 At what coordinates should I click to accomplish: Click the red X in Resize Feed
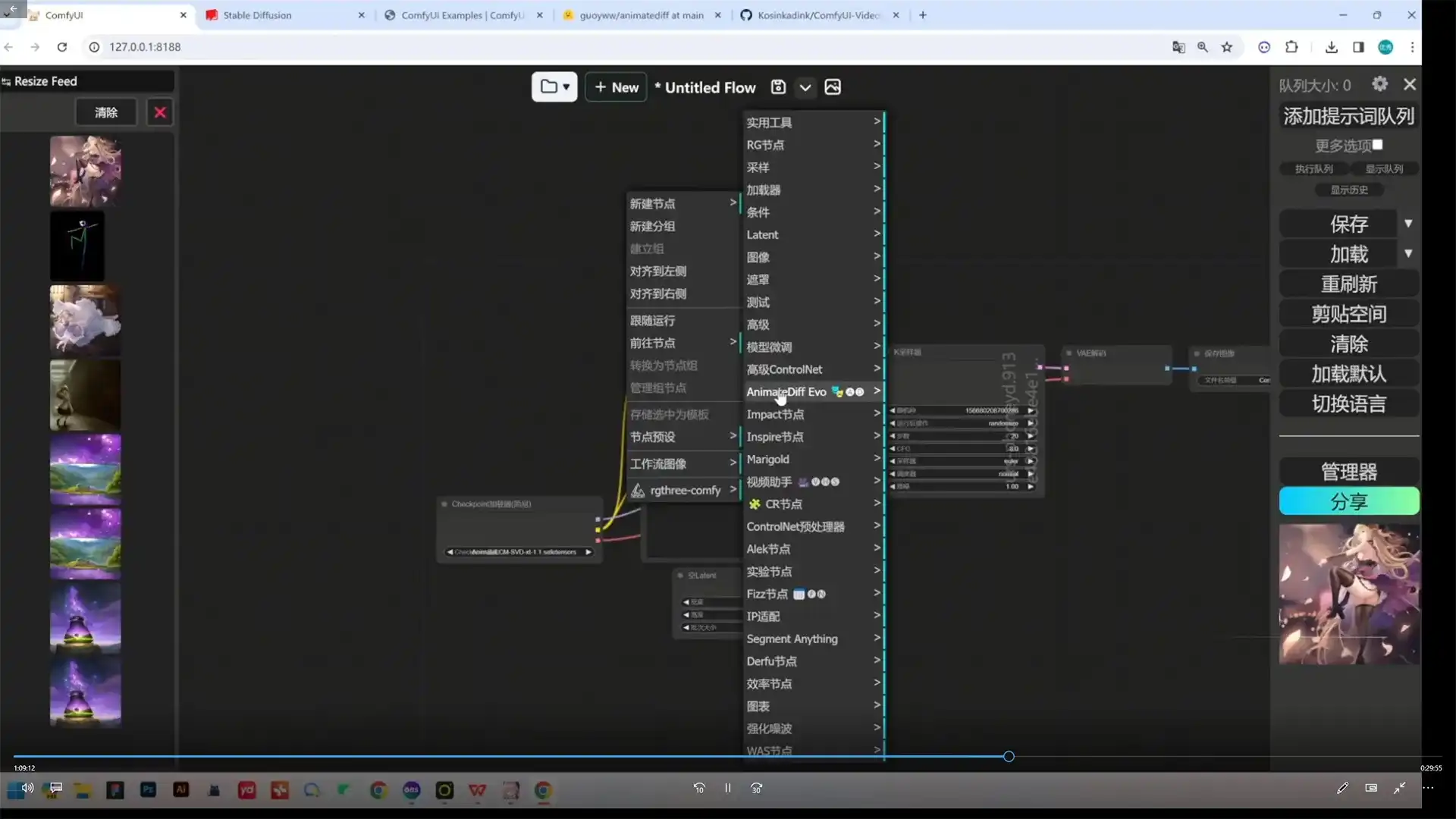[x=160, y=112]
